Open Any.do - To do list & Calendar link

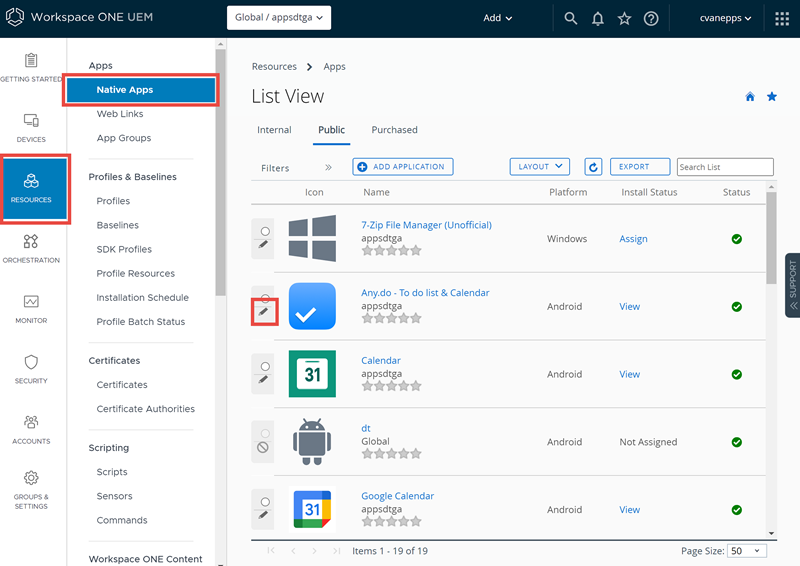(425, 293)
